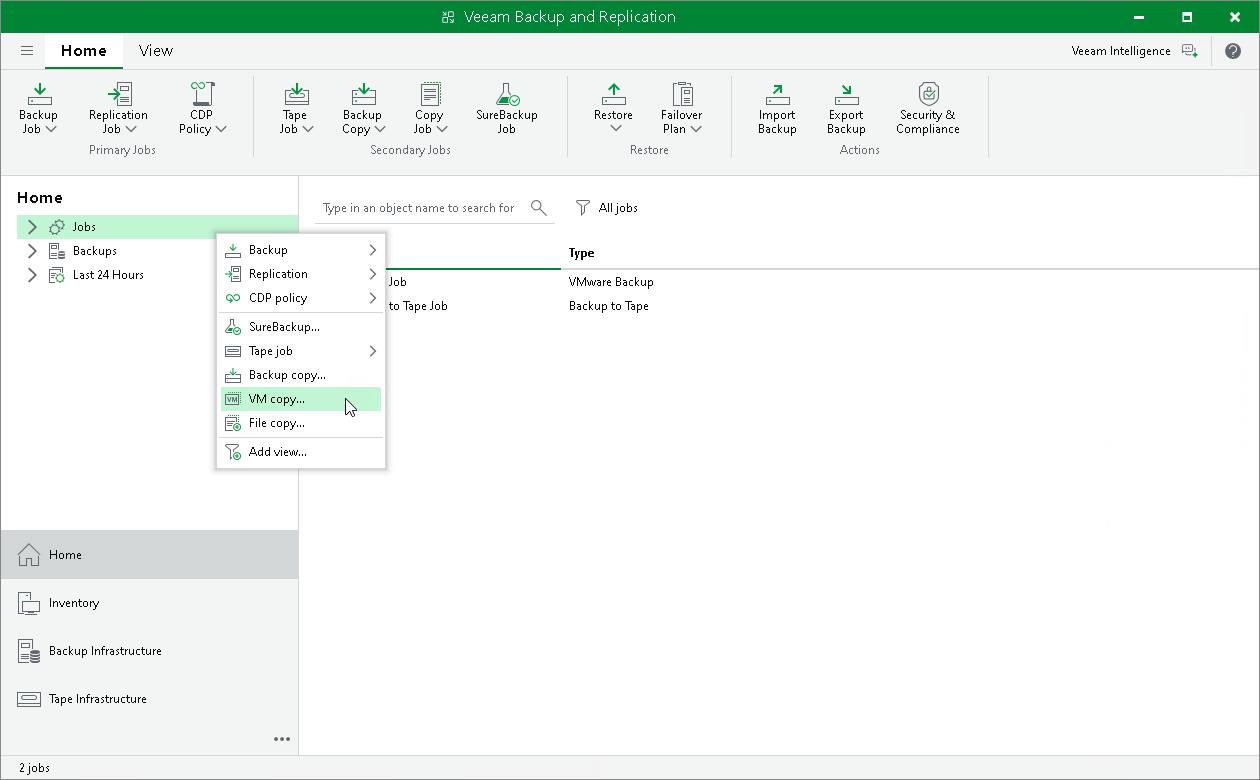Click the Veeam Intelligence label
The image size is (1260, 780).
click(x=1120, y=51)
